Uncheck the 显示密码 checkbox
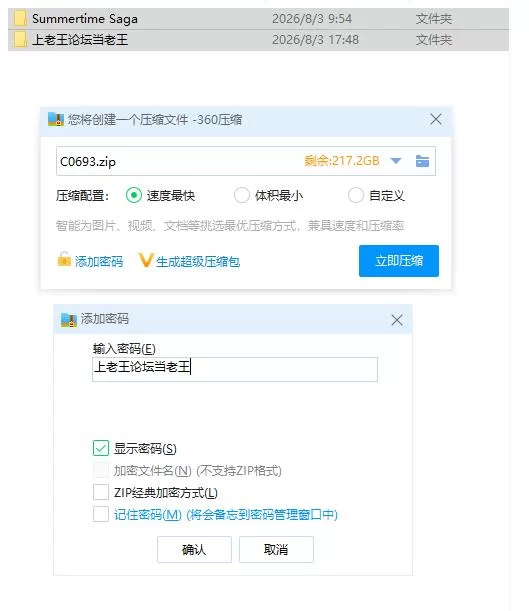The height and width of the screenshot is (611, 529). pos(101,448)
